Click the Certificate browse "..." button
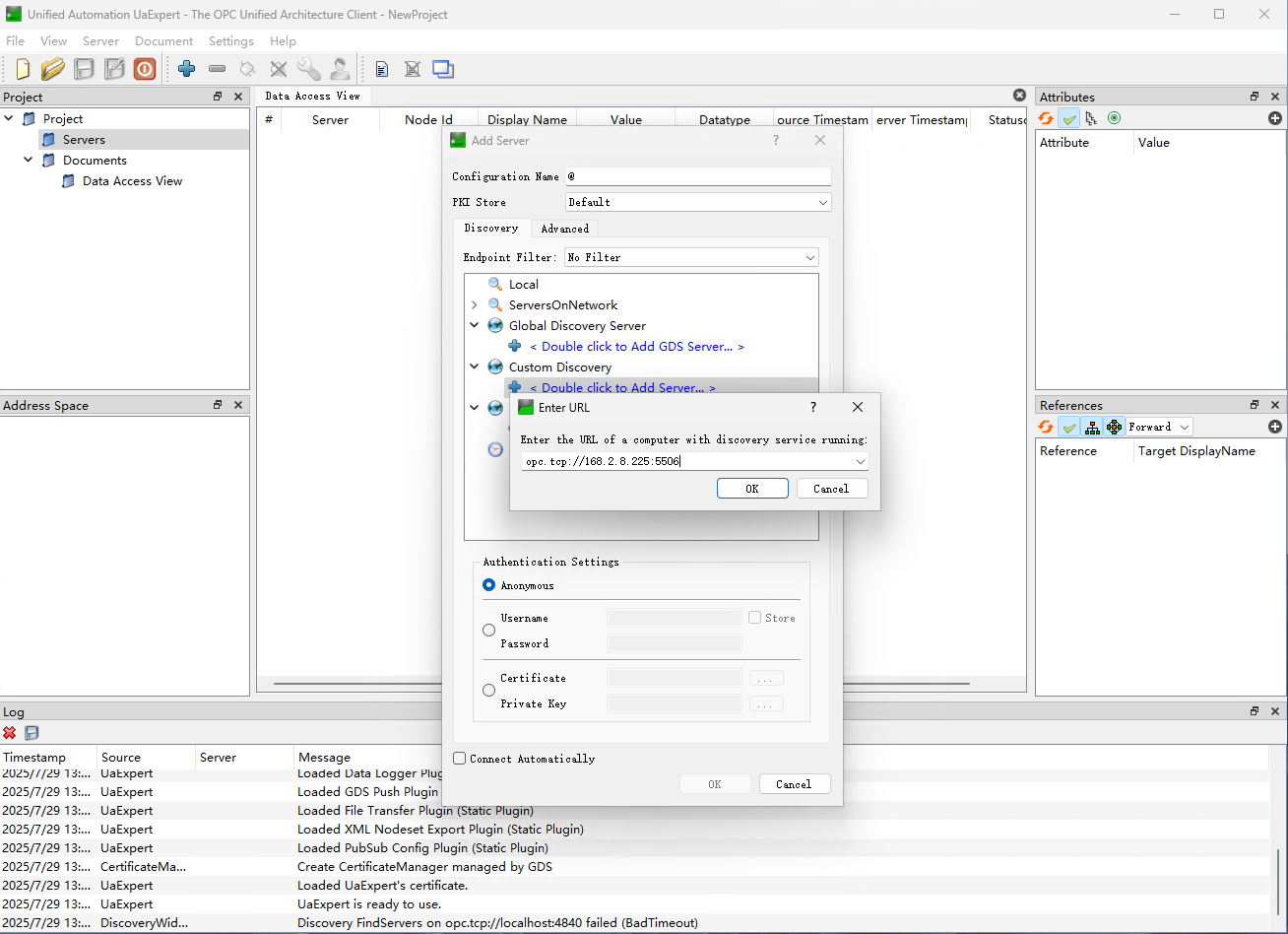This screenshot has height=934, width=1288. 766,678
